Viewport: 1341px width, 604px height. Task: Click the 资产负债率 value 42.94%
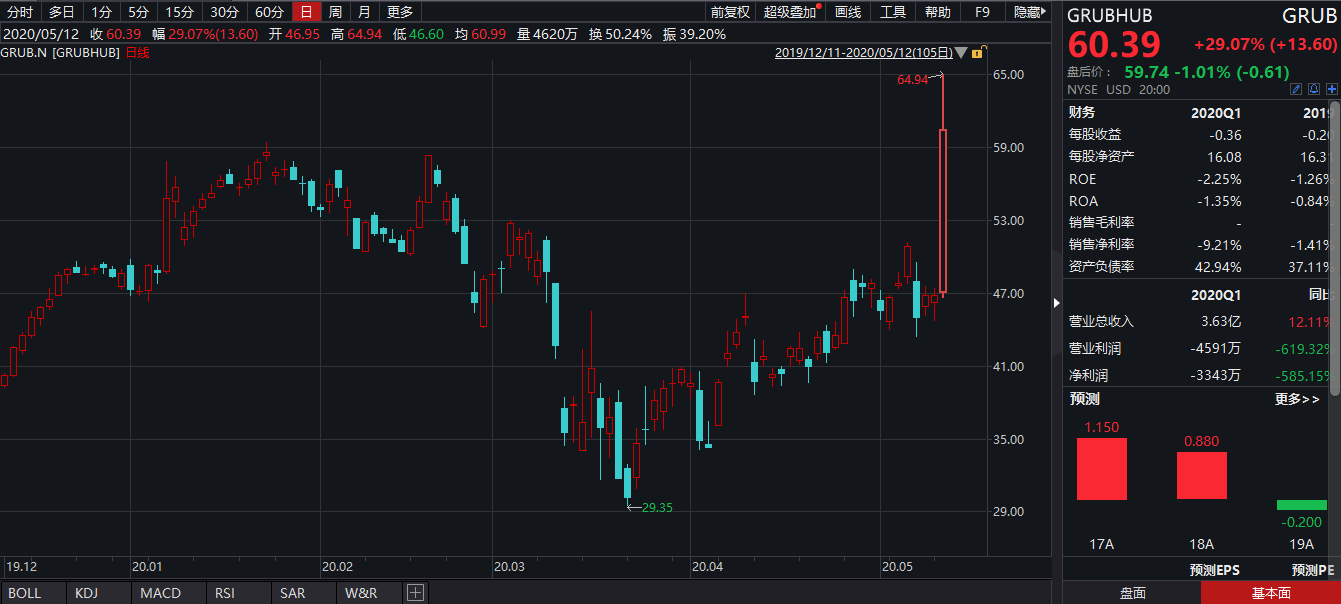point(1217,267)
